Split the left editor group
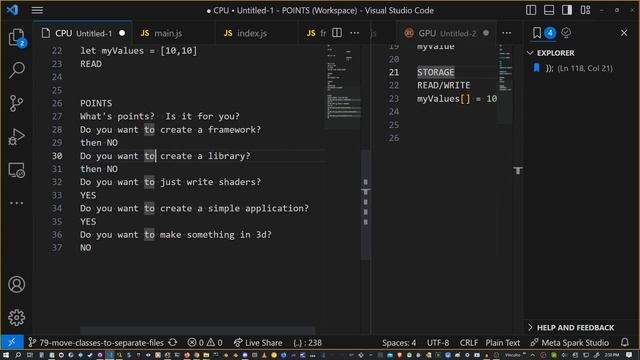 tap(337, 33)
